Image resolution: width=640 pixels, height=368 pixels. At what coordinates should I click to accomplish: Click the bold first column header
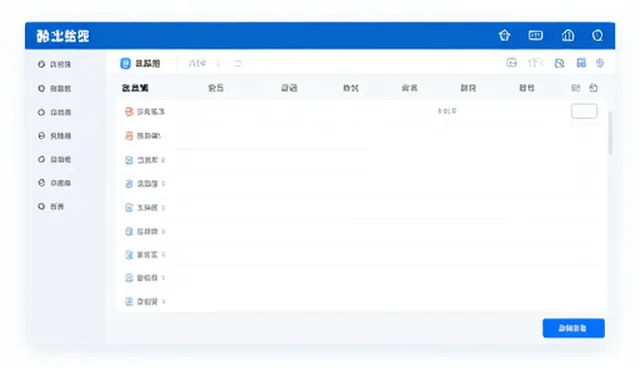coord(135,88)
